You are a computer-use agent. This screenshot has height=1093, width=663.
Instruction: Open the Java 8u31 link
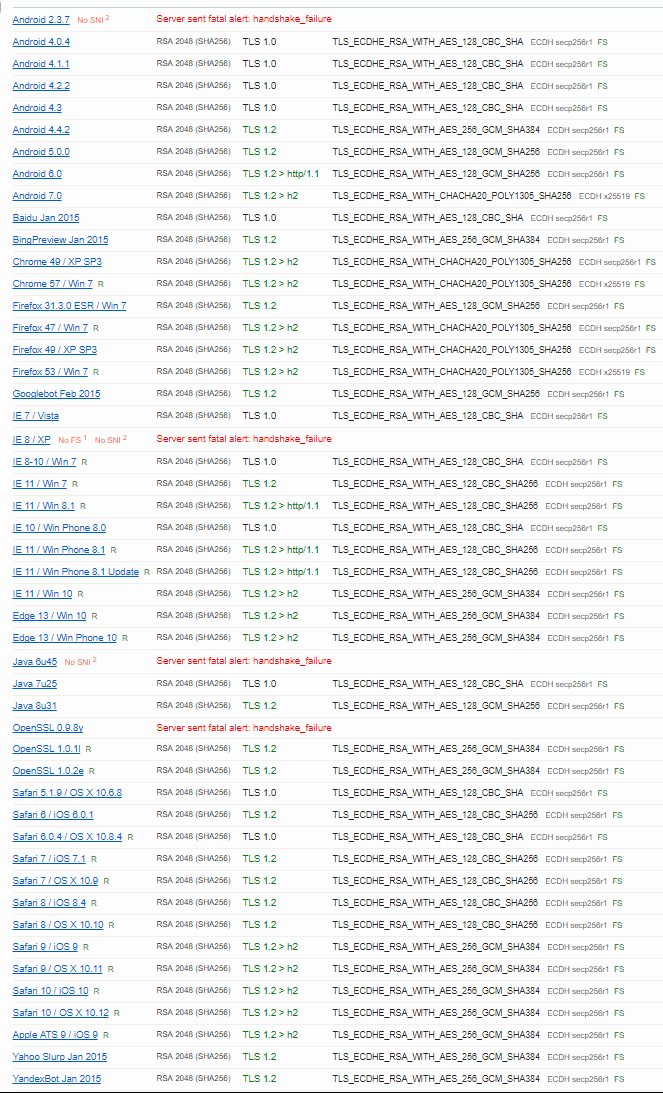click(x=35, y=705)
